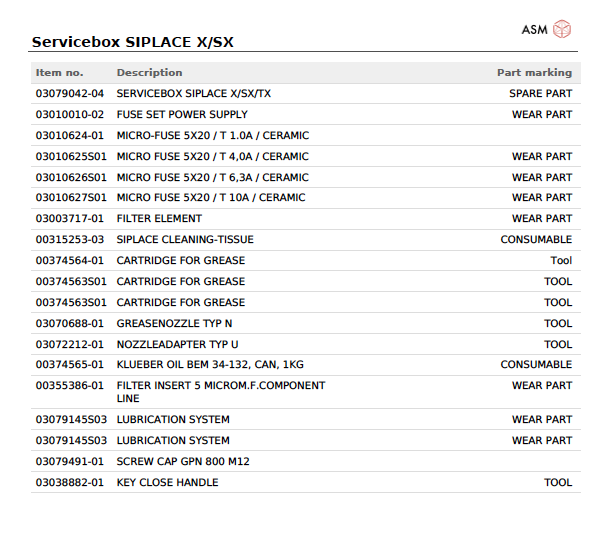This screenshot has width=605, height=547.
Task: Click WEAR PART in the T 10A fuse row
Action: coord(542,198)
